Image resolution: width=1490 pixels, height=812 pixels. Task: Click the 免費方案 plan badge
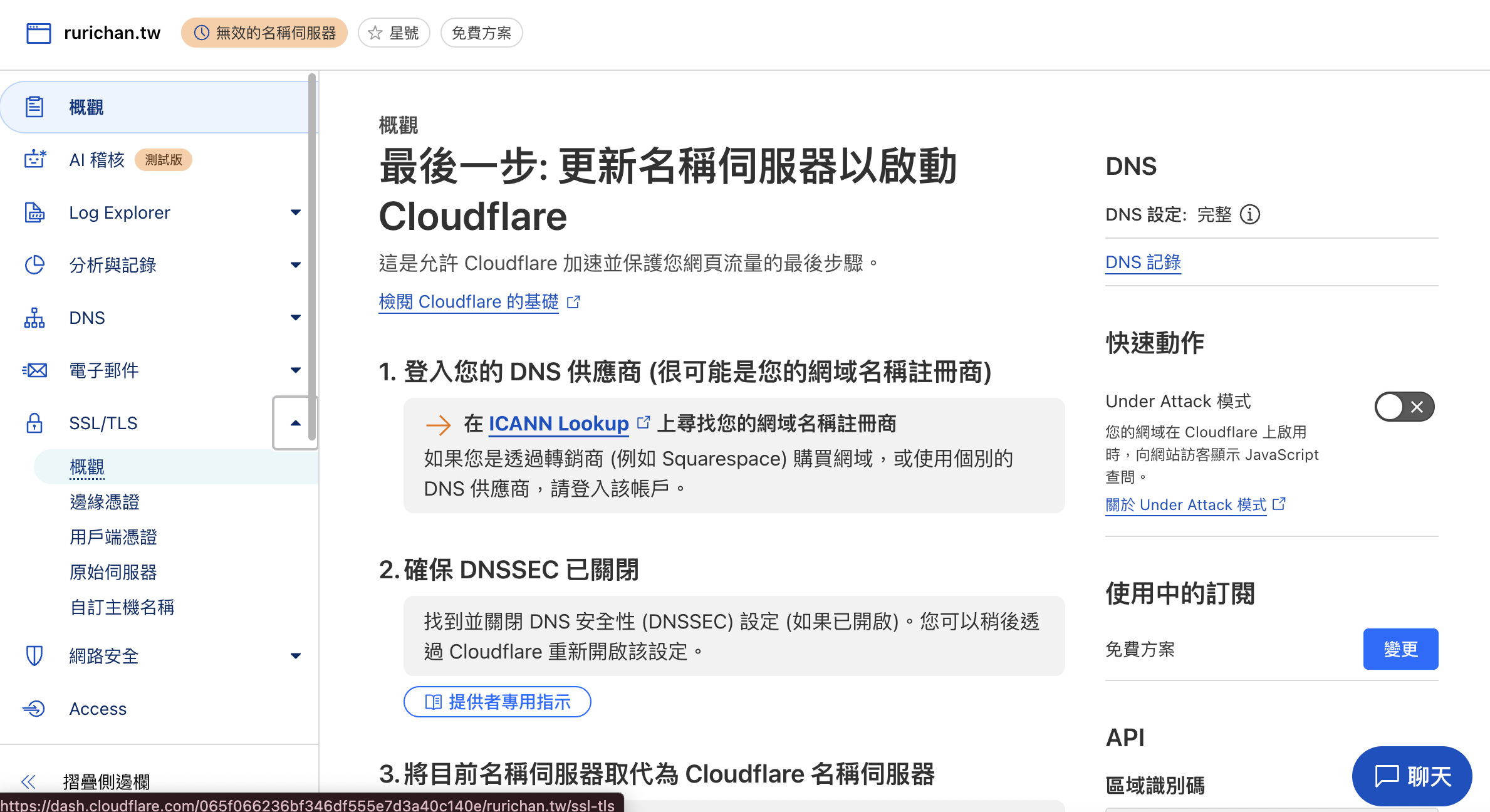482,33
